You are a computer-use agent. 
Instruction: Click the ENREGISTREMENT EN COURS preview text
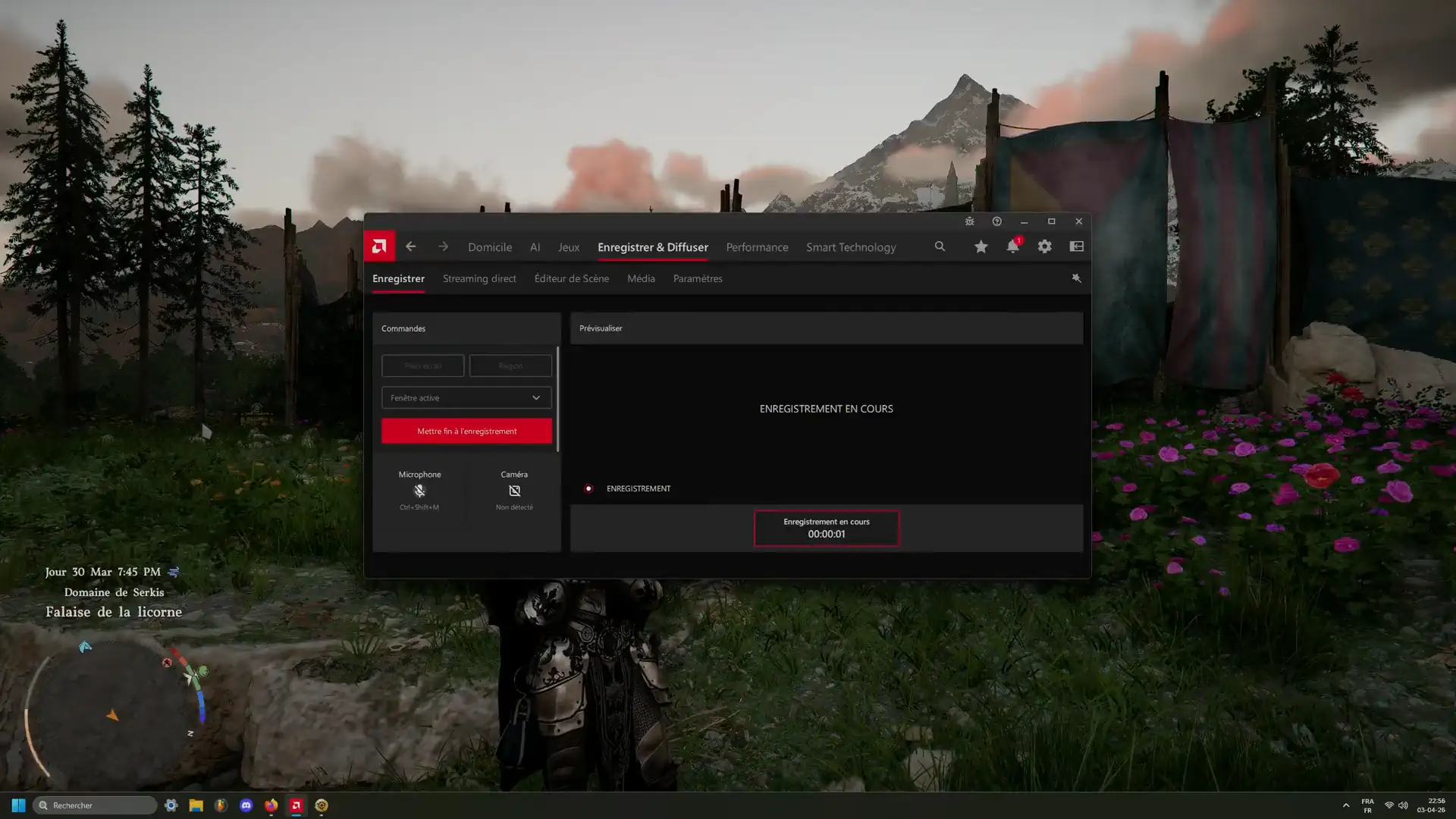tap(827, 409)
